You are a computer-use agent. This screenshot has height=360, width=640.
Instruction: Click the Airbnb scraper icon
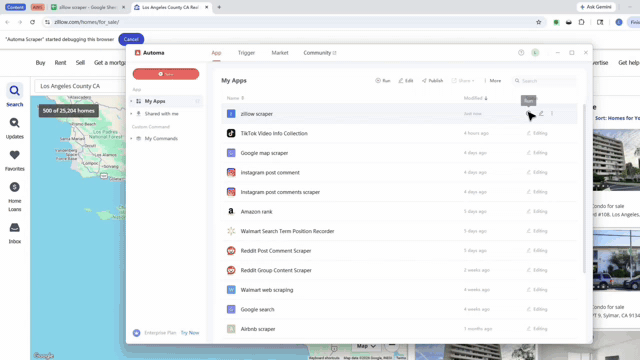[231, 329]
